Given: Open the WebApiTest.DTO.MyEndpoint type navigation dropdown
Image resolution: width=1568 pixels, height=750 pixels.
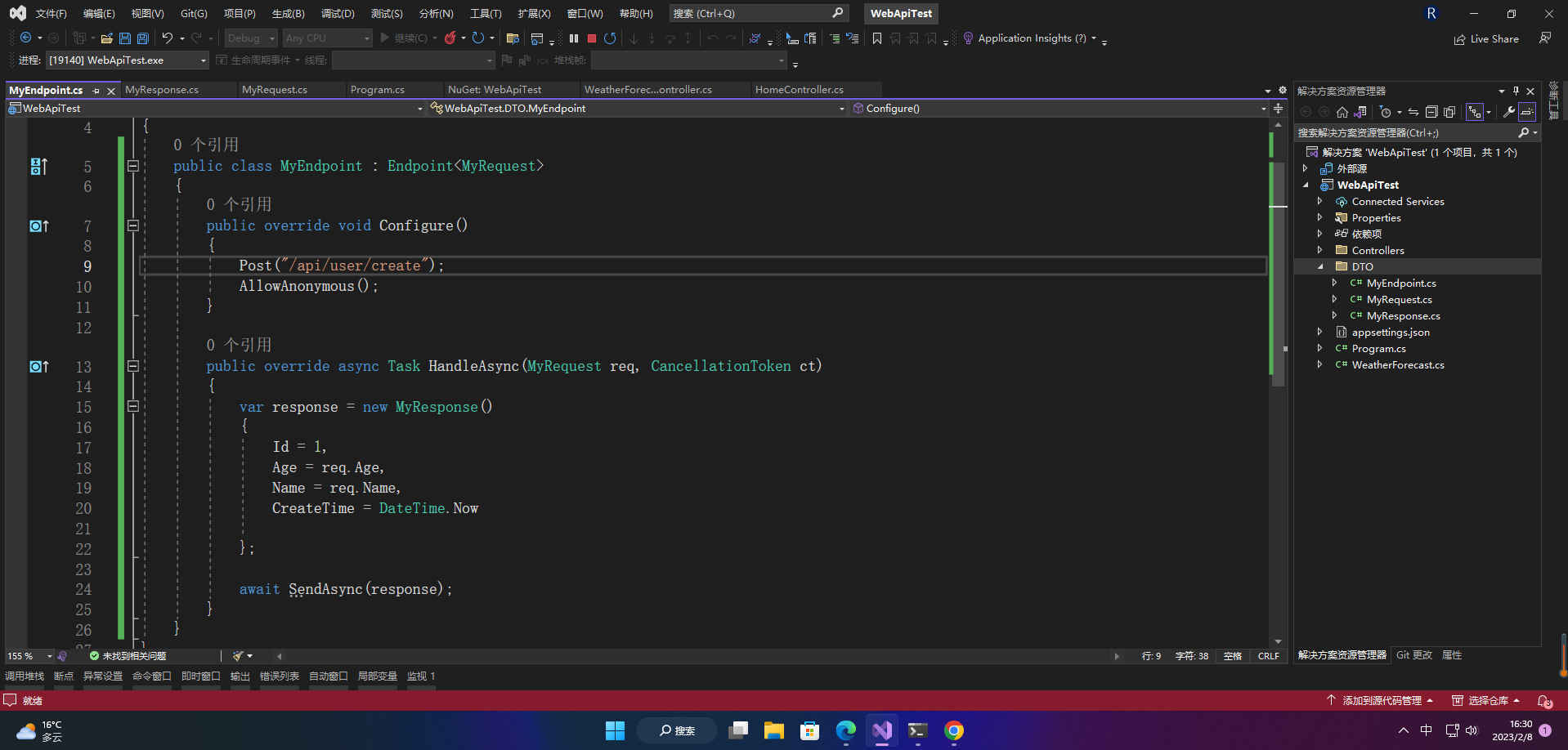Looking at the screenshot, I should coord(638,108).
